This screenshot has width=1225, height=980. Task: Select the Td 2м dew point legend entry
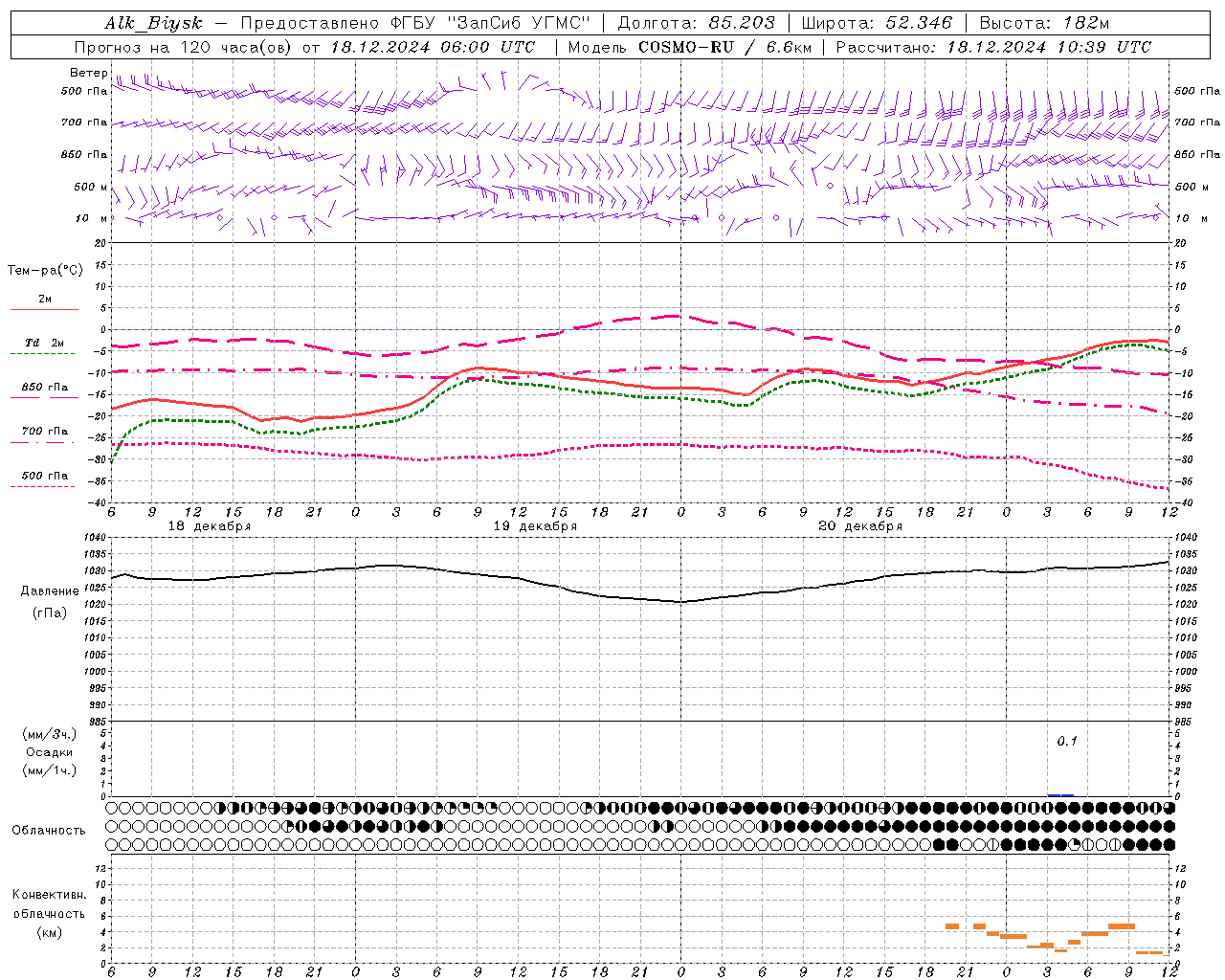pos(45,343)
